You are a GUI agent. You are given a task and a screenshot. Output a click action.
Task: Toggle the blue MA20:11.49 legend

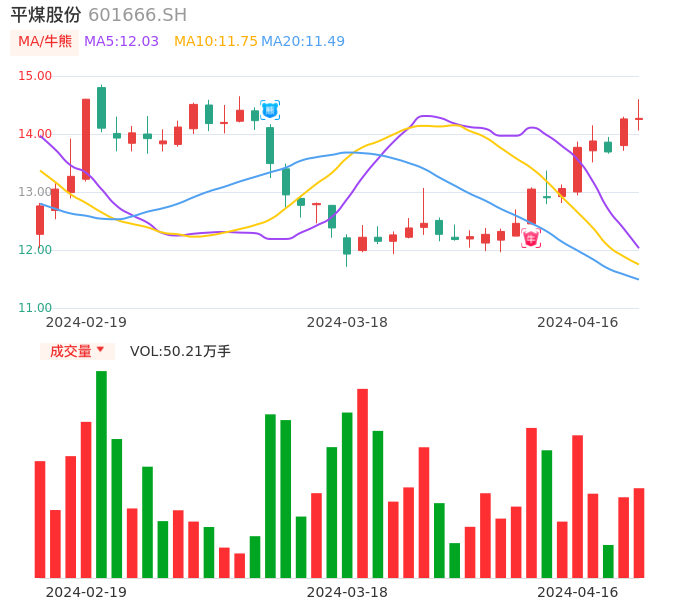click(x=303, y=42)
